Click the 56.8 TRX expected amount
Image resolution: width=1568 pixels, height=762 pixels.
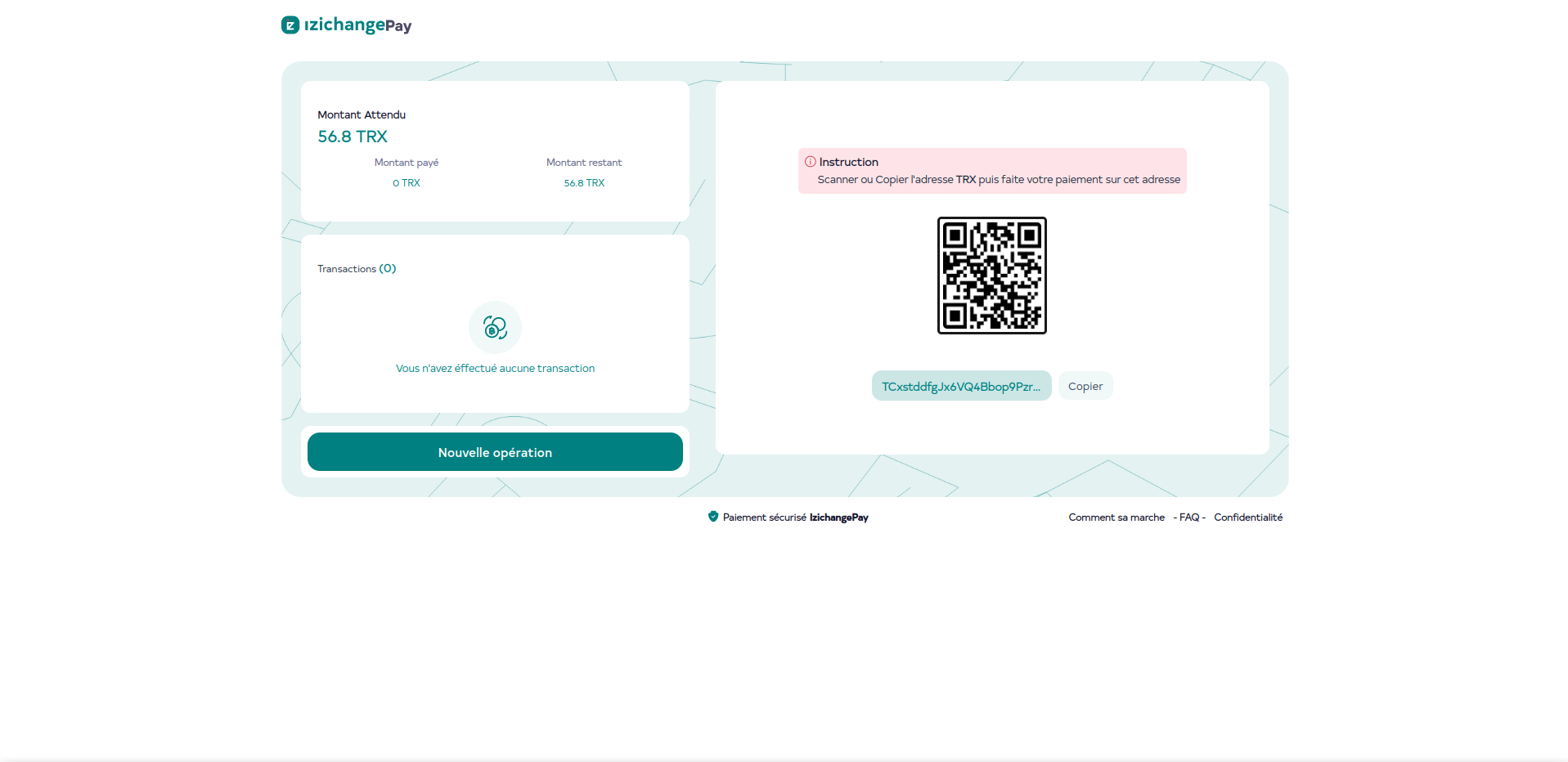click(x=353, y=137)
